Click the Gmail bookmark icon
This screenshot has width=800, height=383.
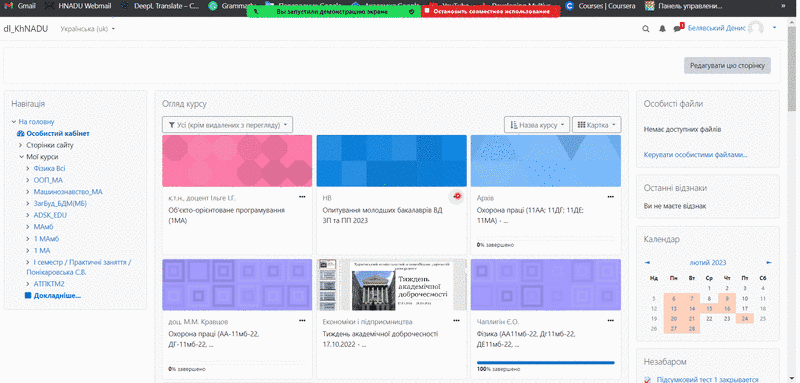coord(8,6)
